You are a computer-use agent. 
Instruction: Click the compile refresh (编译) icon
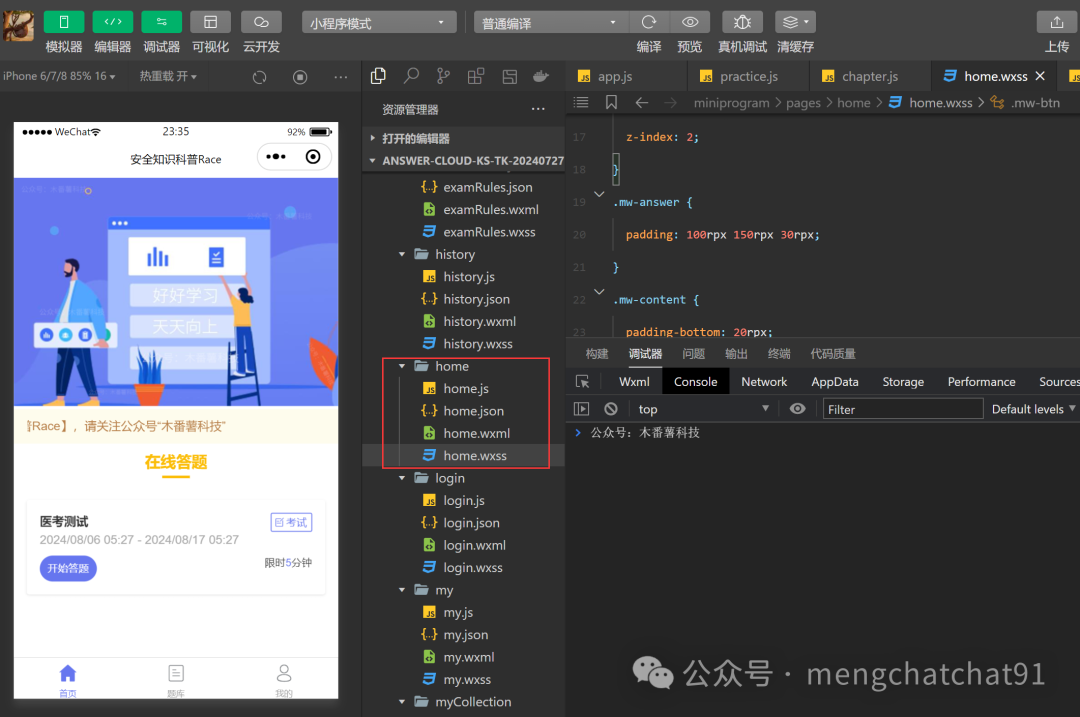tap(649, 22)
